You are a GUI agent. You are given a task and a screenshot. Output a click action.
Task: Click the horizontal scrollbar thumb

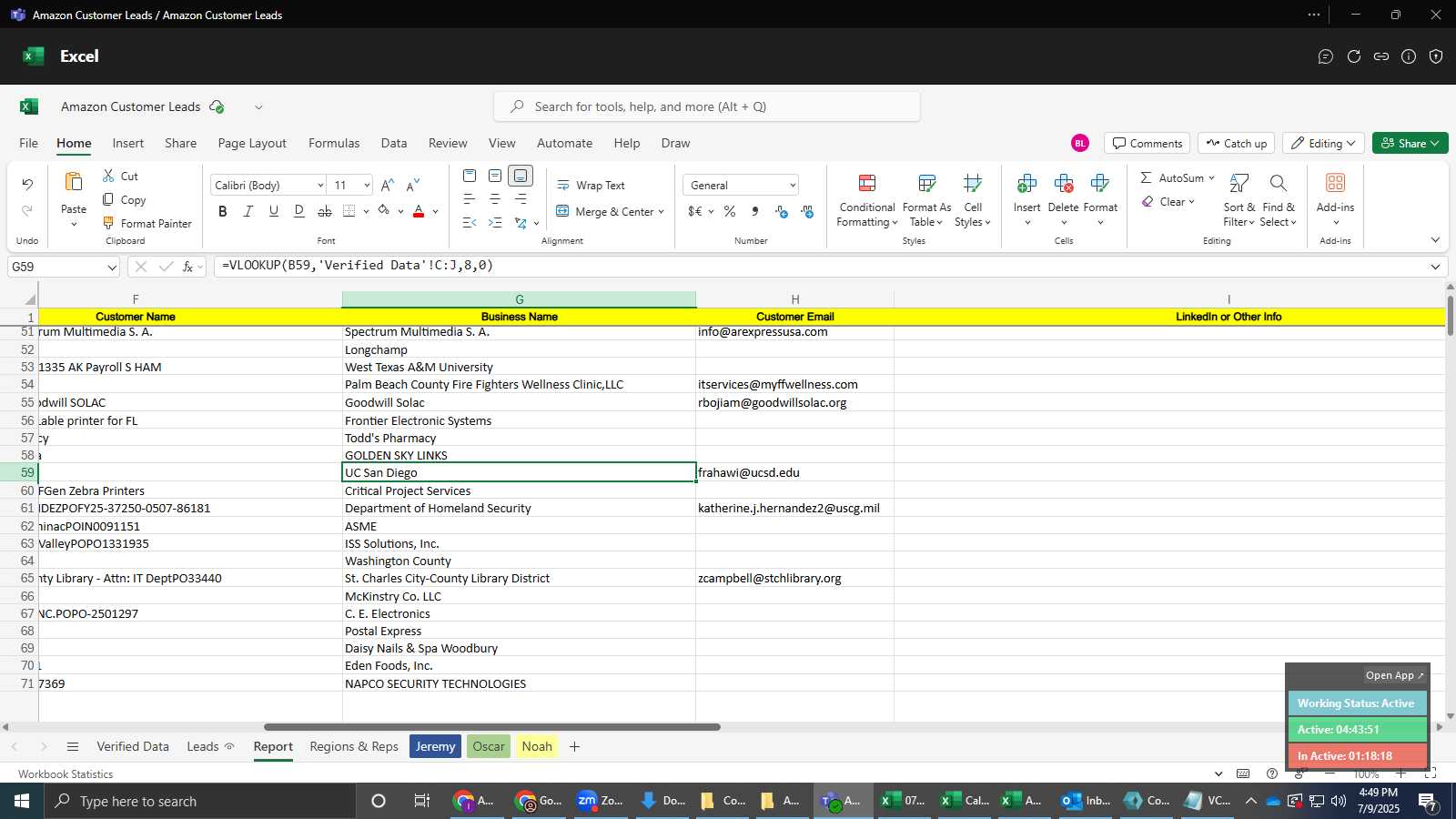pyautogui.click(x=491, y=727)
